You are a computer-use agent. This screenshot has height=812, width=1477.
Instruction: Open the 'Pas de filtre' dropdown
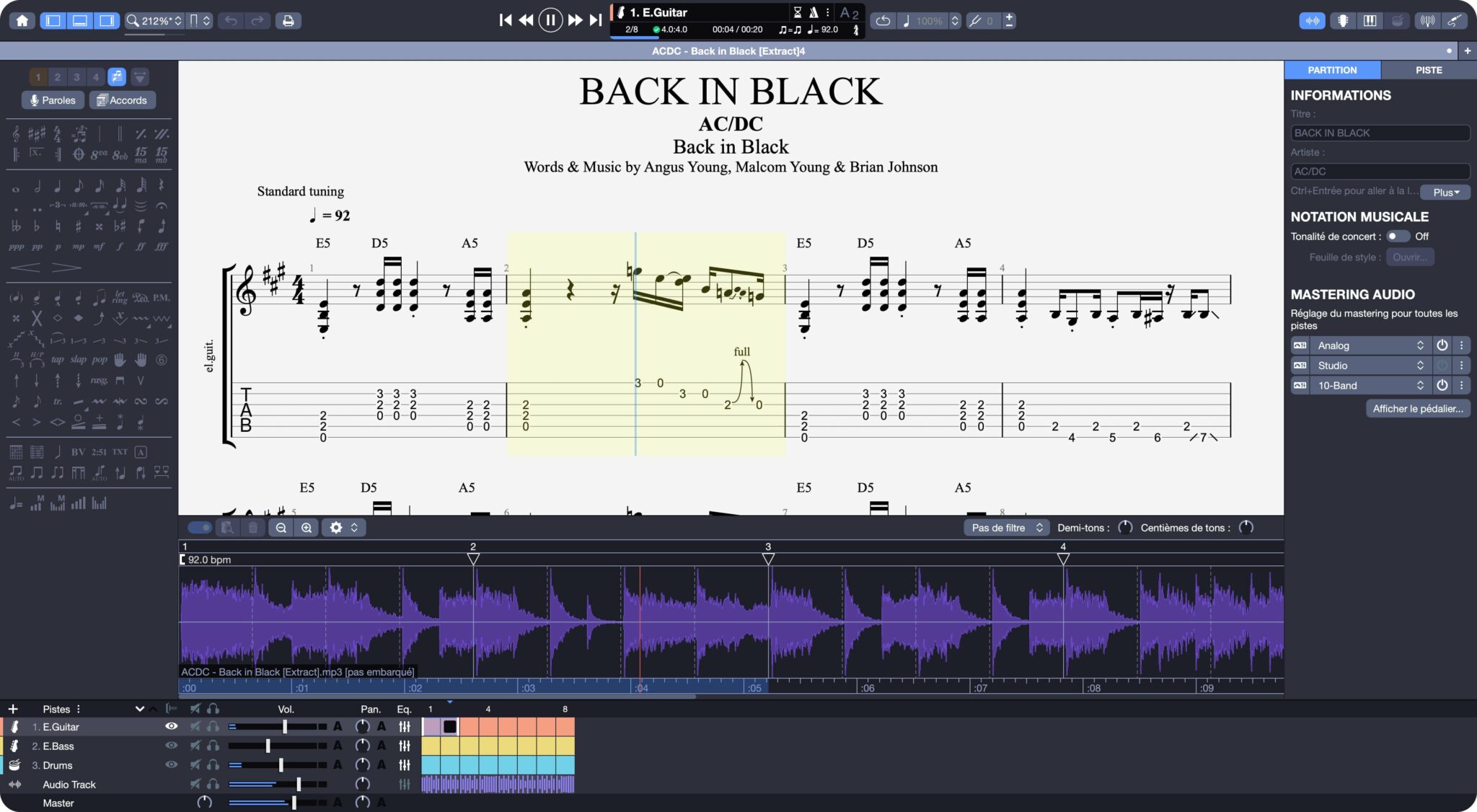click(1005, 527)
